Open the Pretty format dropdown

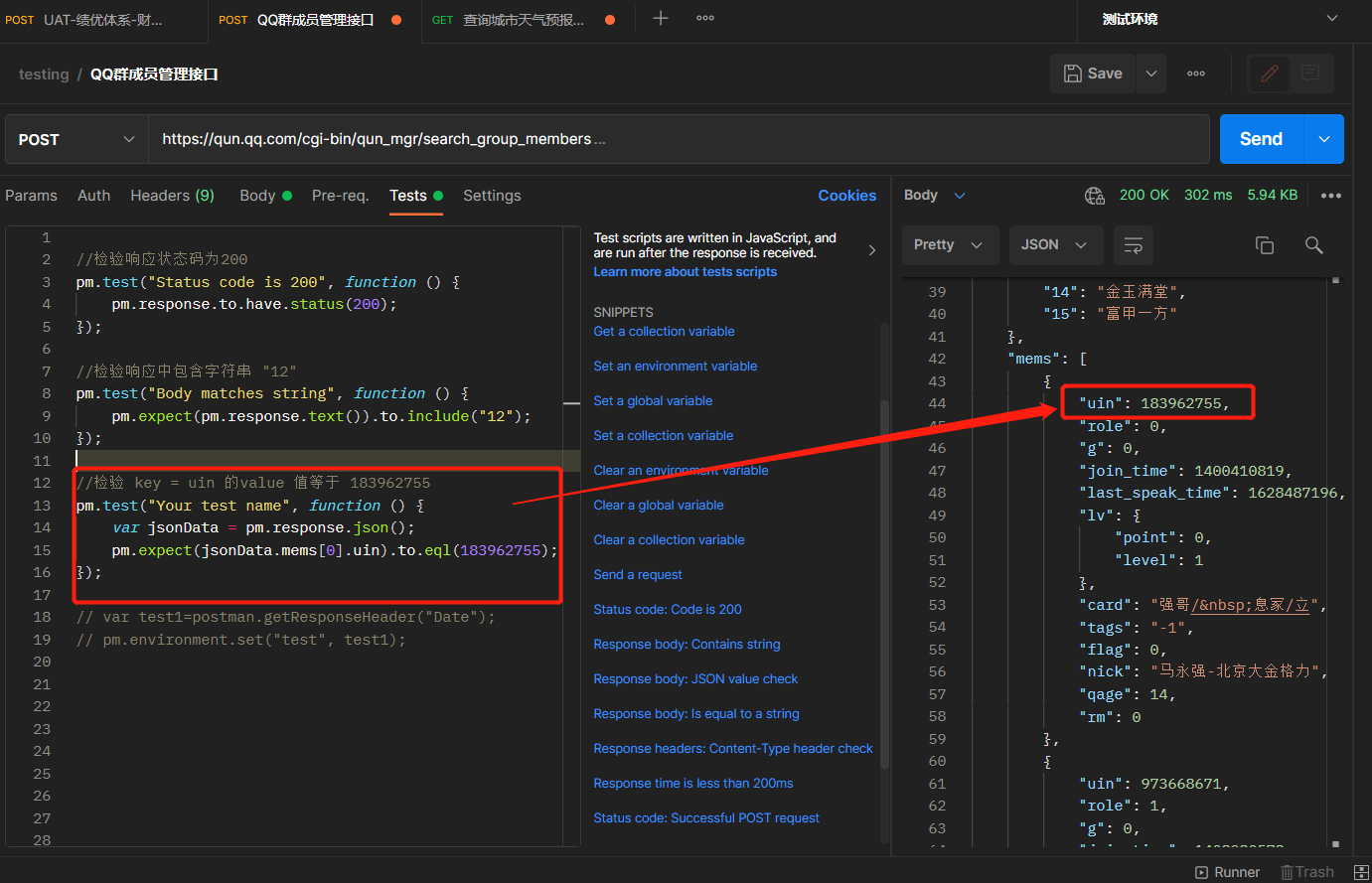[x=949, y=245]
